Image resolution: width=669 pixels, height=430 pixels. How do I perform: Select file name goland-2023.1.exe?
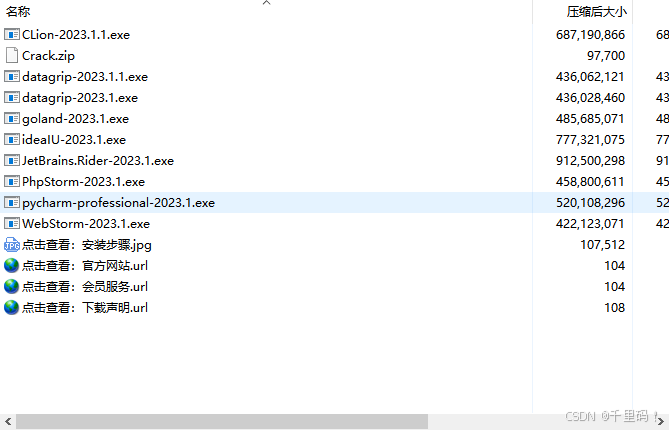tap(76, 119)
